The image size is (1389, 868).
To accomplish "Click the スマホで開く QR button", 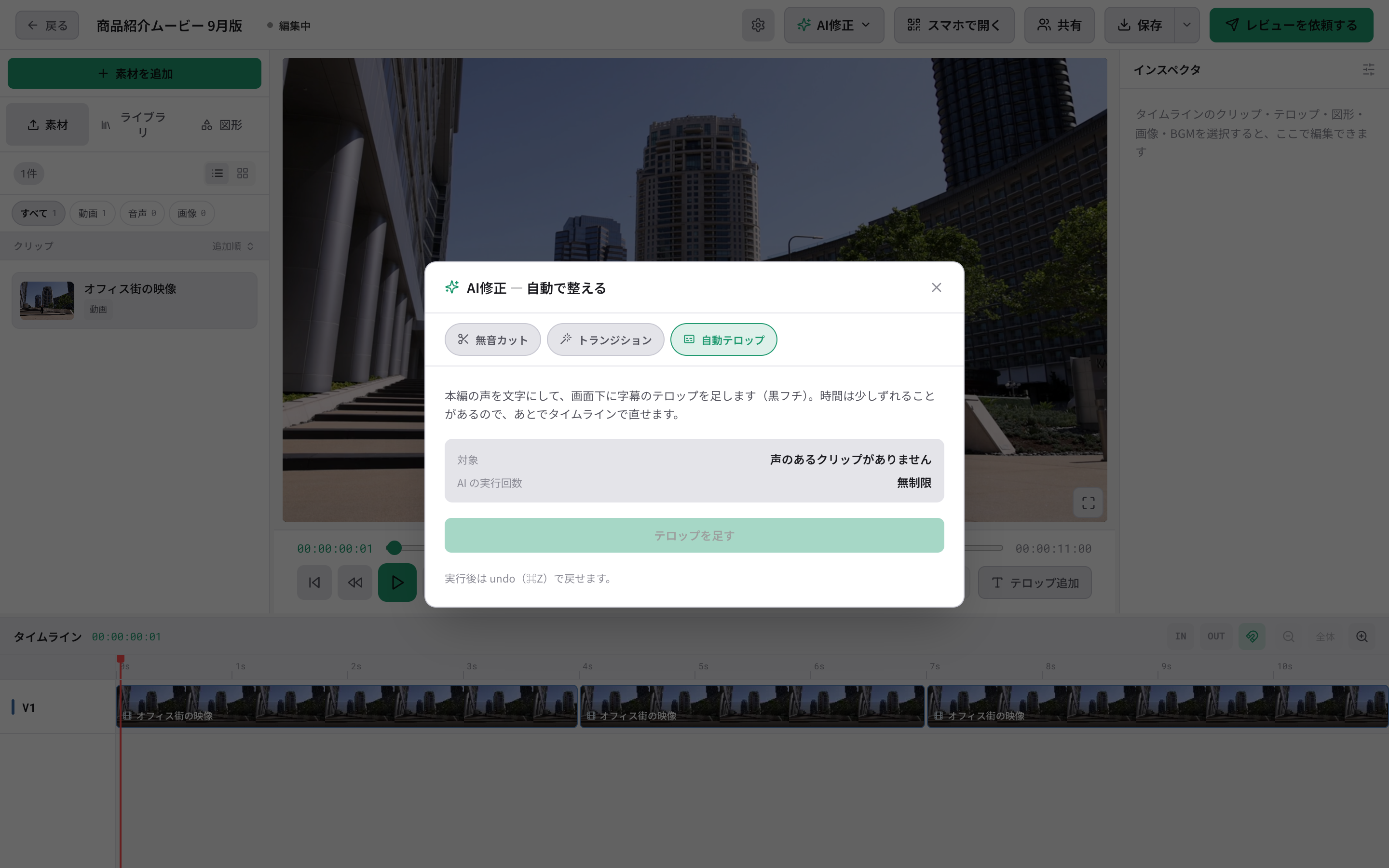I will tap(954, 25).
